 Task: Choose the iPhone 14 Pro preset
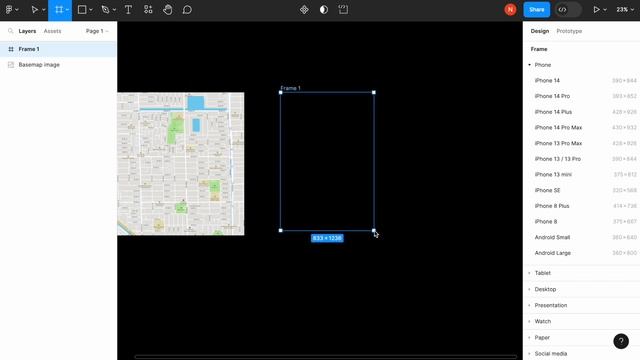click(x=583, y=96)
